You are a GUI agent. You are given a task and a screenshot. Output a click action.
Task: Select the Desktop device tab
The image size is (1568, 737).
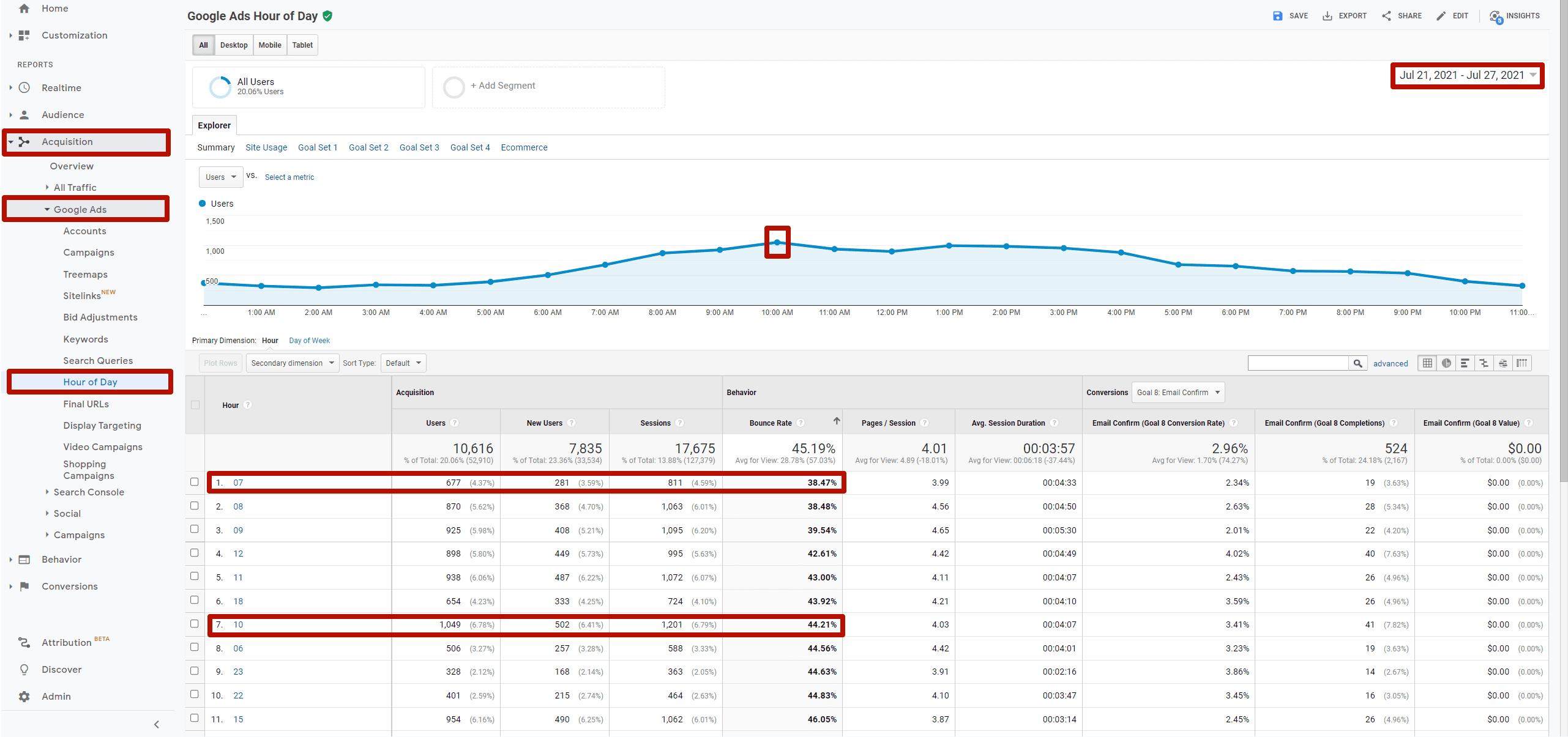click(234, 45)
